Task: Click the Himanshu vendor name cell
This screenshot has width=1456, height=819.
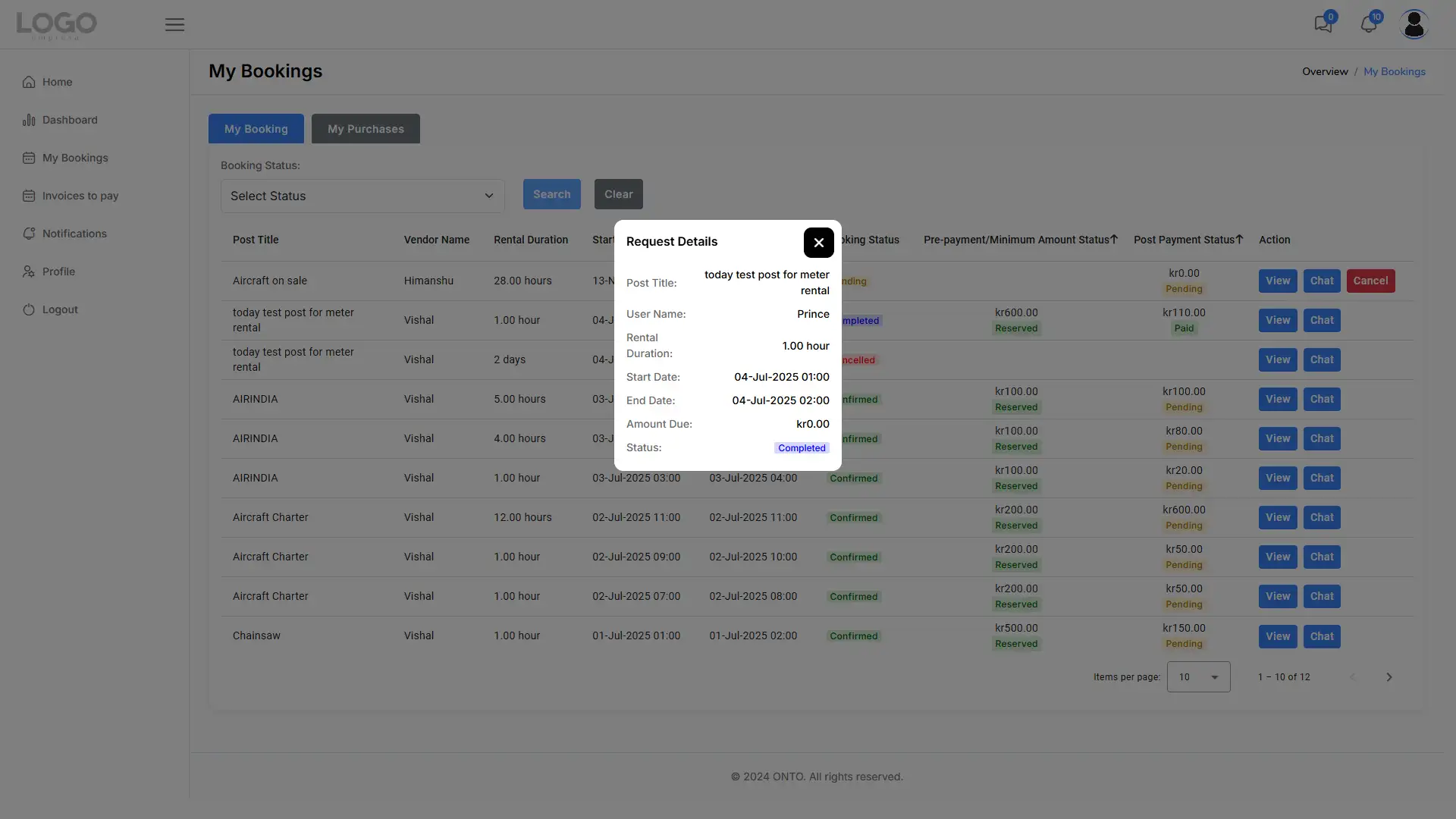Action: pos(428,281)
